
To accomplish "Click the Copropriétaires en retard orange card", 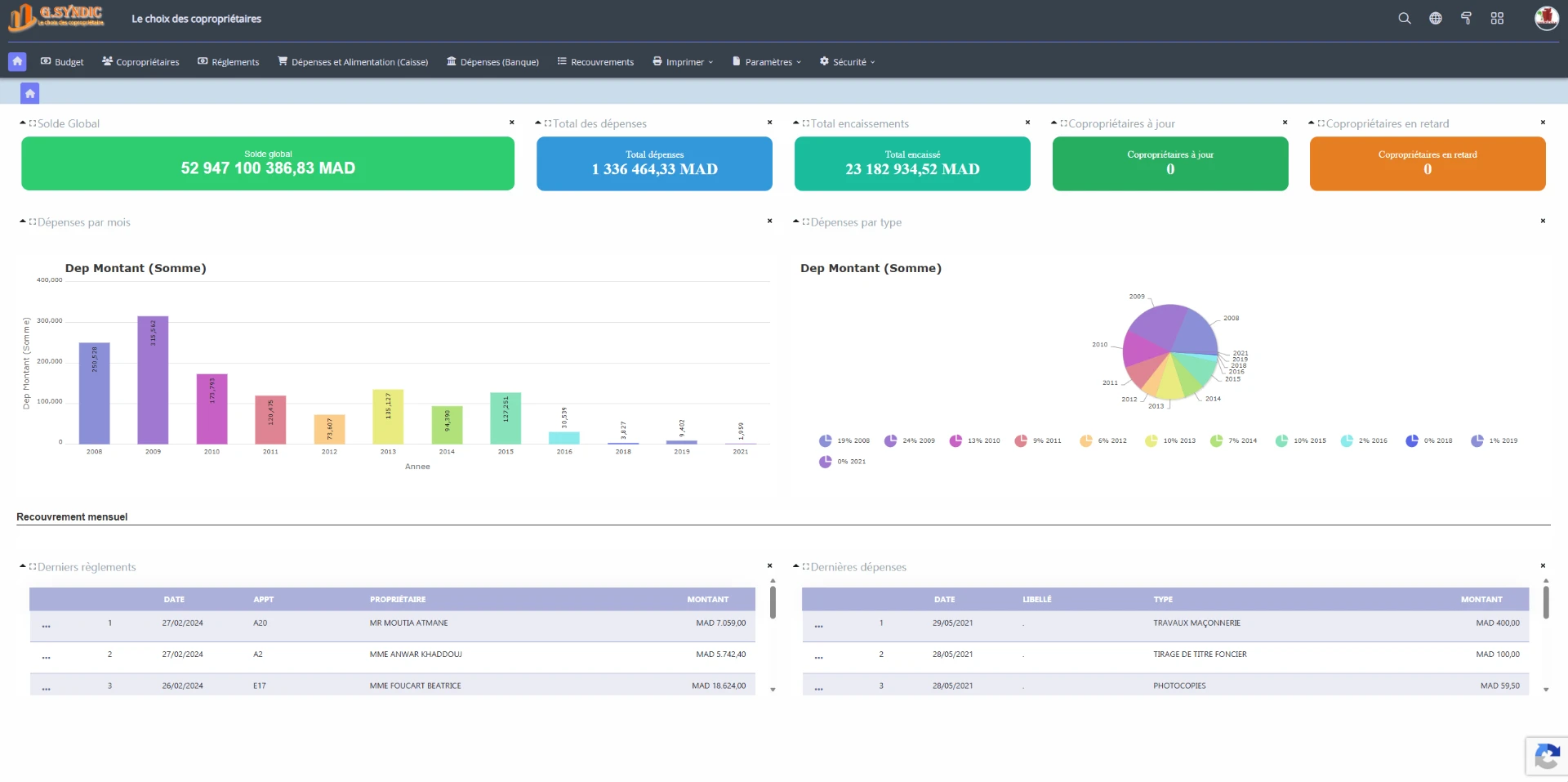I will pyautogui.click(x=1428, y=163).
